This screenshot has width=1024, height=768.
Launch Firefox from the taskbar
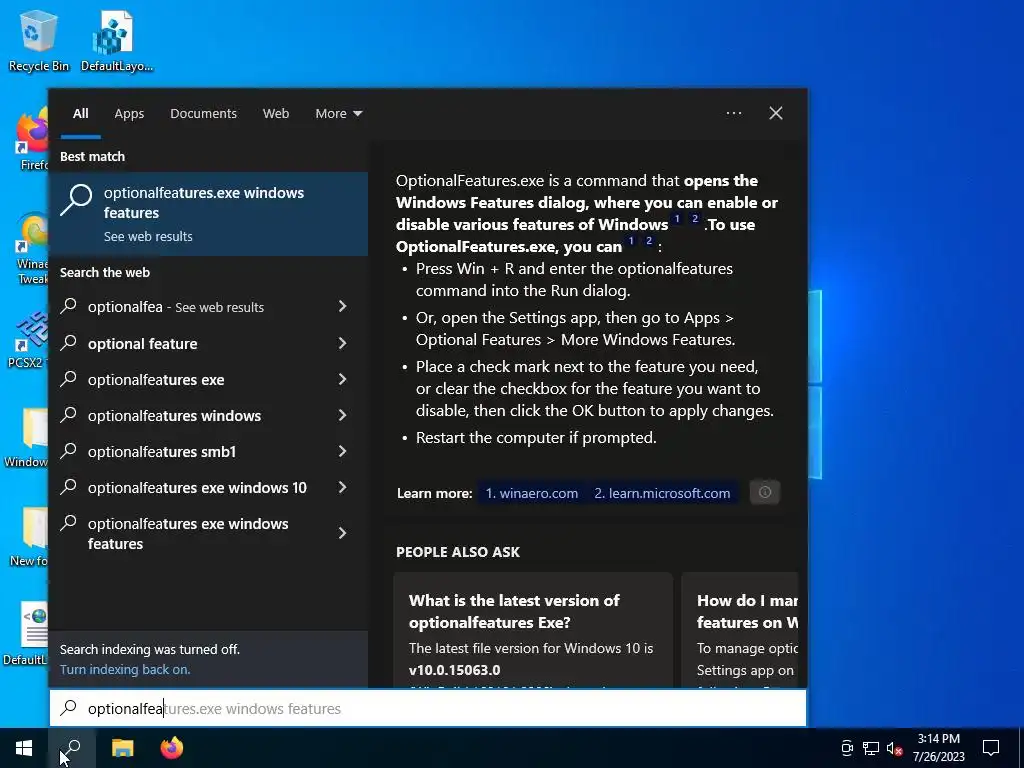(172, 748)
